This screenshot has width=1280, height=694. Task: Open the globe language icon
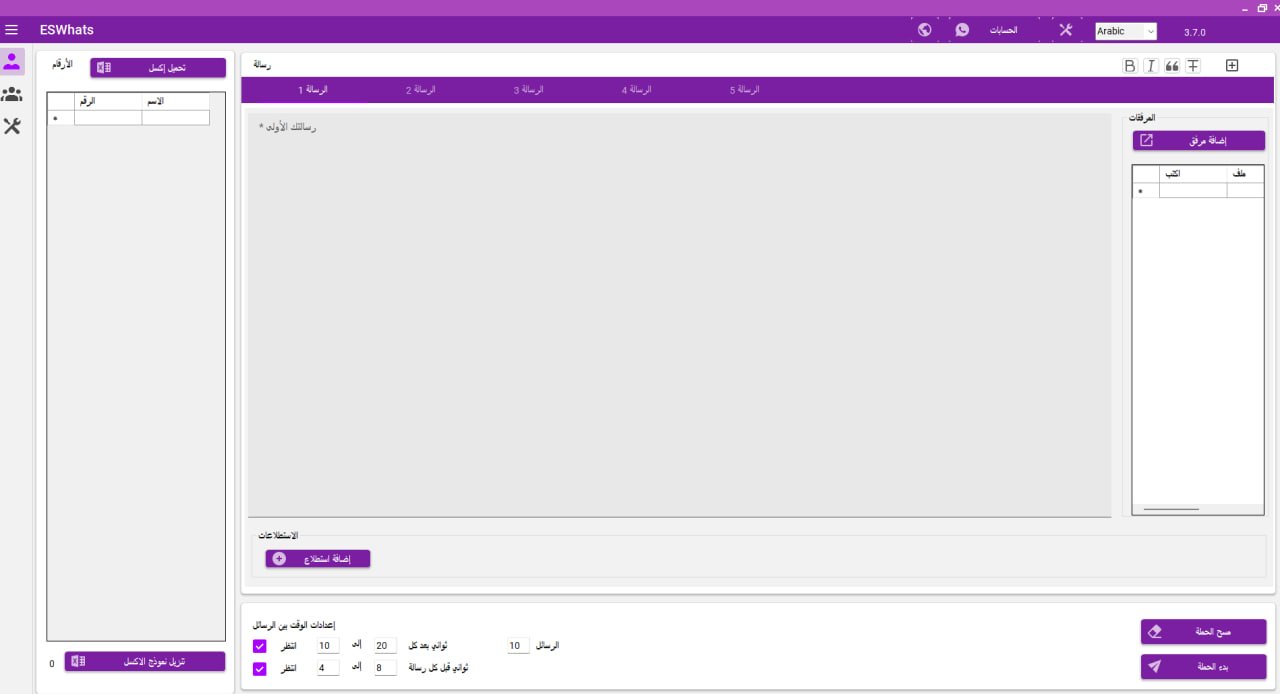click(924, 30)
